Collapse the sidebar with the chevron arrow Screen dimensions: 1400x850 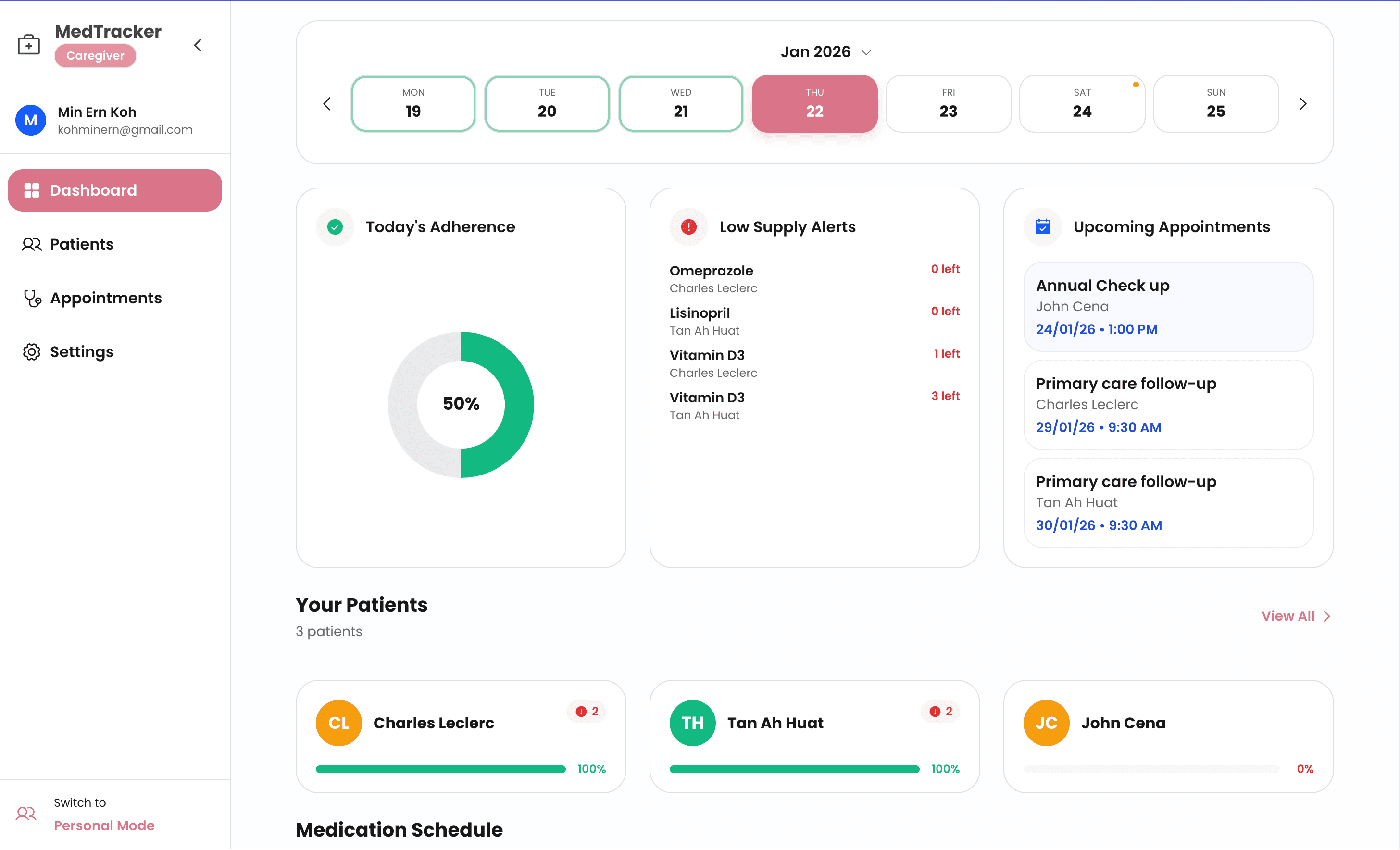tap(198, 44)
